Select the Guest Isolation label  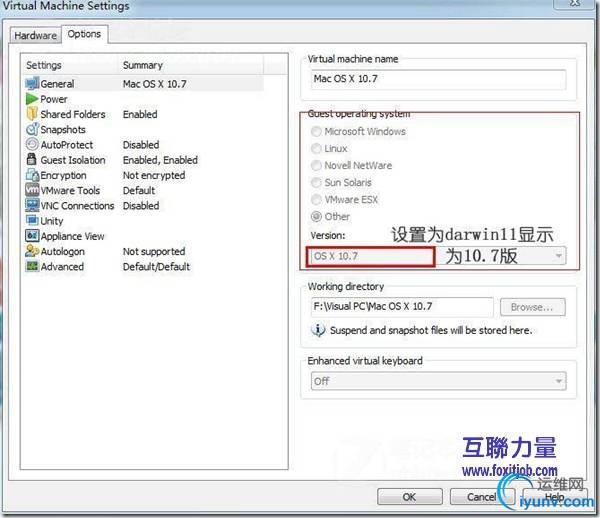click(73, 160)
